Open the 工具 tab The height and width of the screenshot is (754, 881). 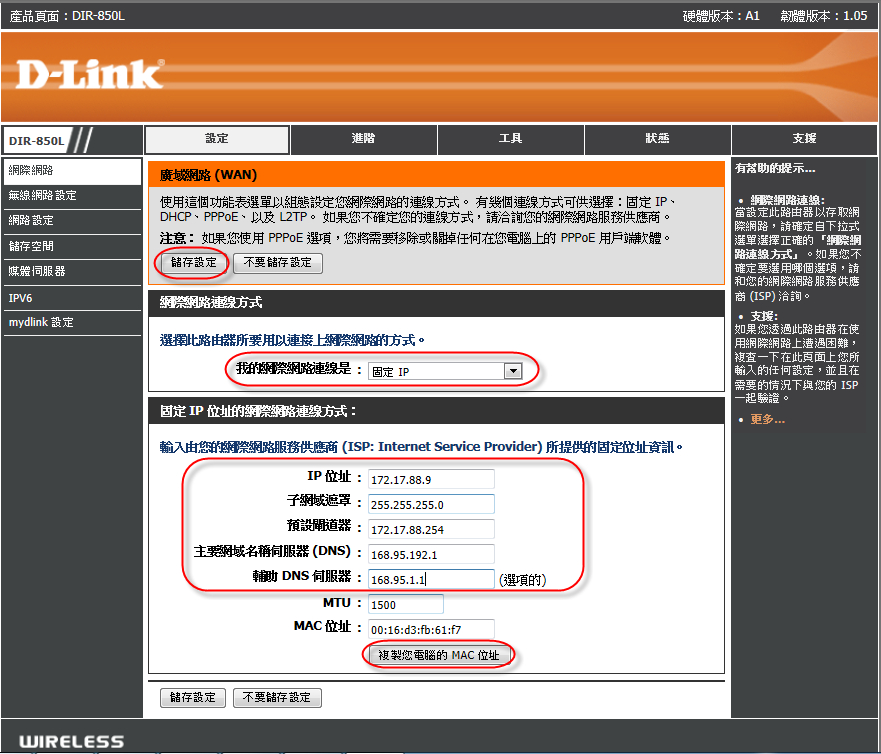(x=511, y=139)
